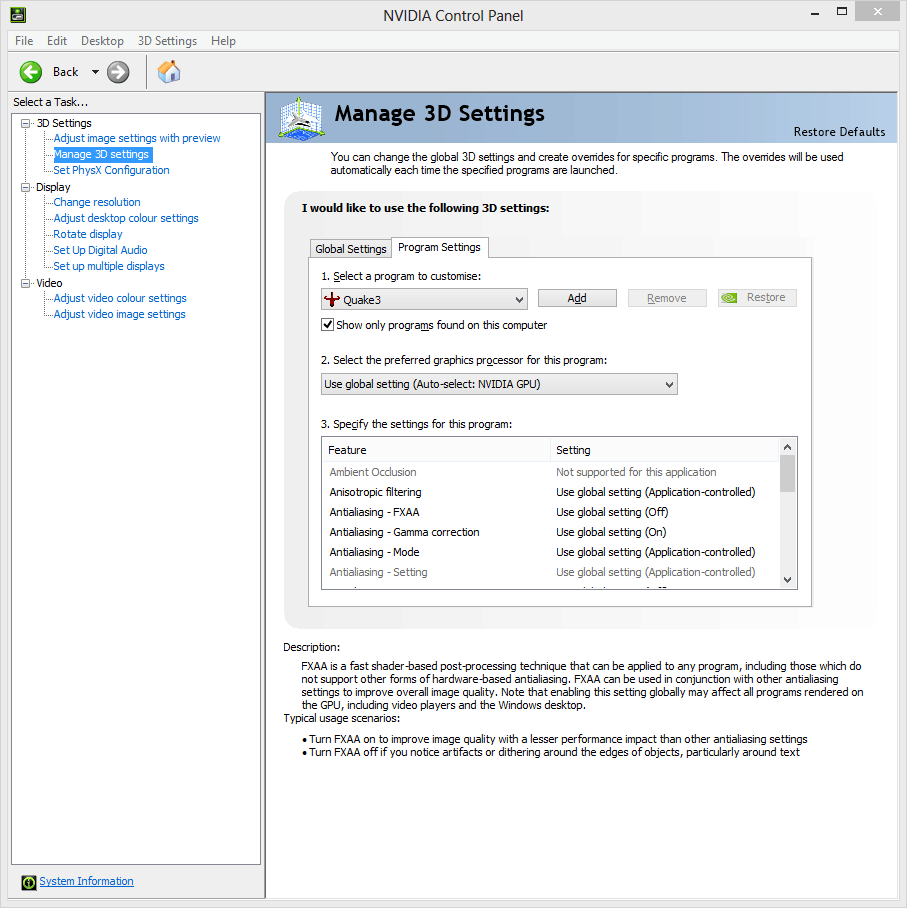Go to the Home page icon
Viewport: 907px width, 908px height.
pos(169,72)
